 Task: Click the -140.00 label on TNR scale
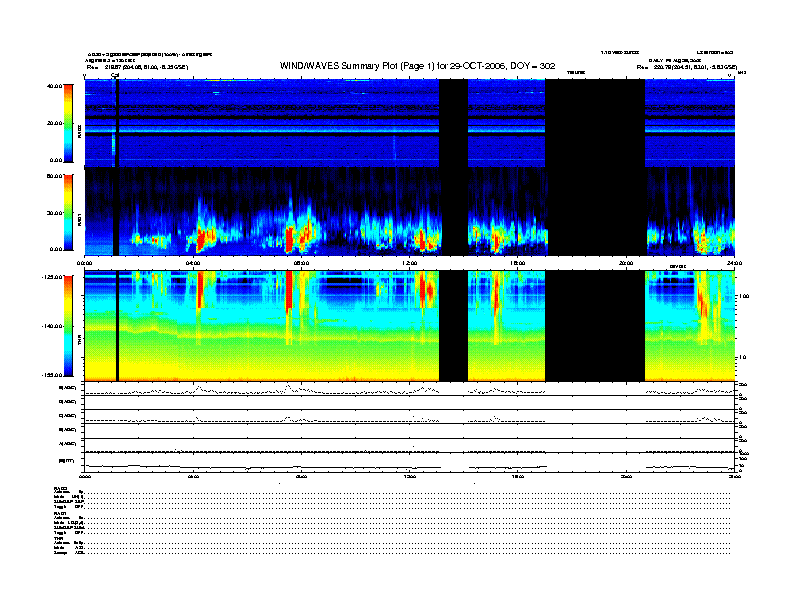[52, 326]
